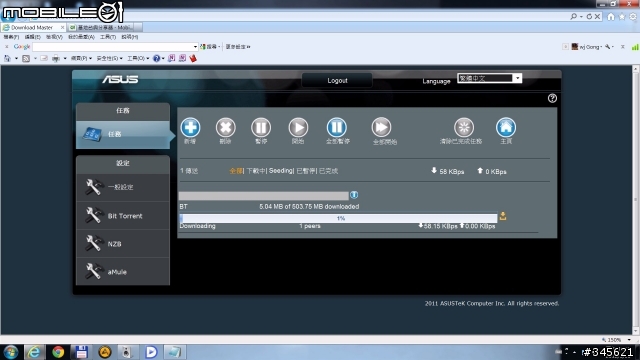Filter tasks by Seeding
The image size is (640, 360).
tap(280, 171)
